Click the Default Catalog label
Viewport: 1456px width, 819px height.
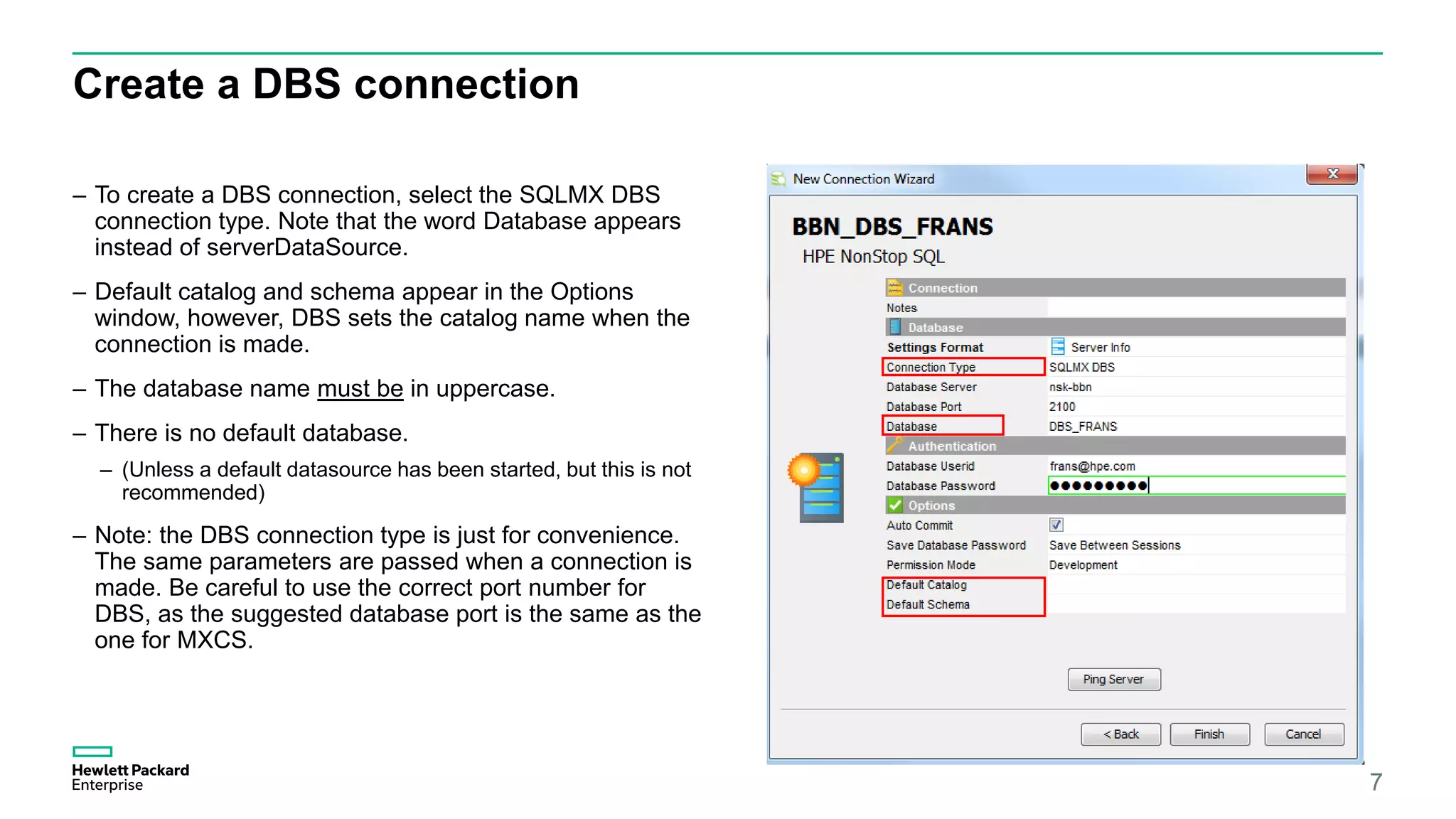(926, 584)
